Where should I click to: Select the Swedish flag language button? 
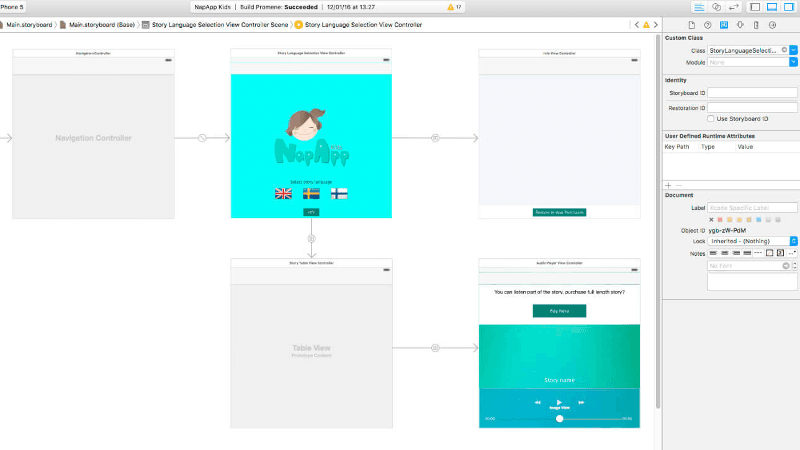311,194
